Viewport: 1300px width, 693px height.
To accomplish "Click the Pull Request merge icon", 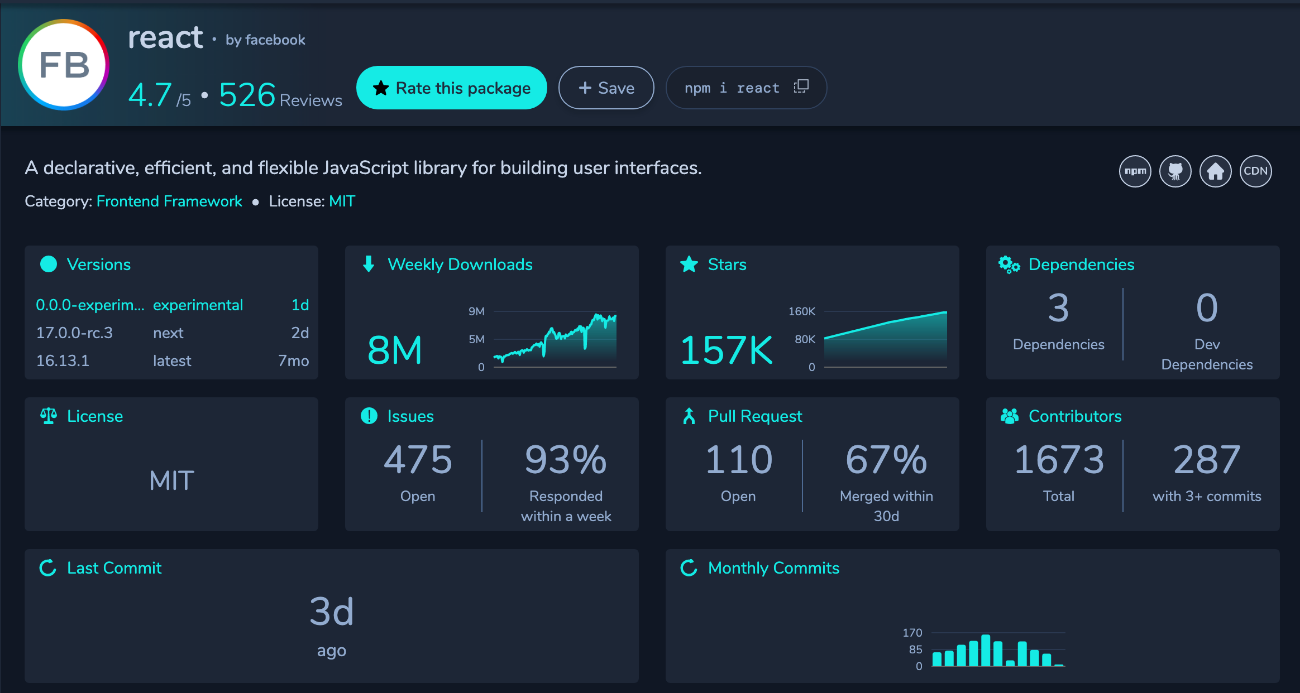I will pos(688,416).
